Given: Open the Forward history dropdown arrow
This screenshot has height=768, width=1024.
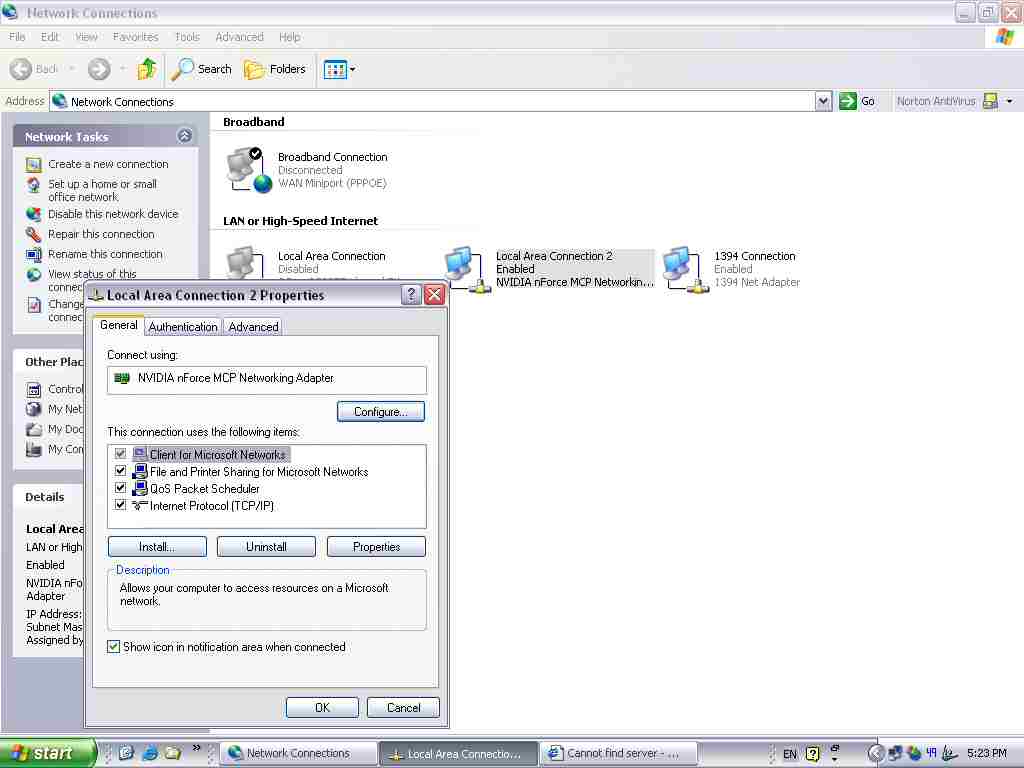Looking at the screenshot, I should [122, 69].
